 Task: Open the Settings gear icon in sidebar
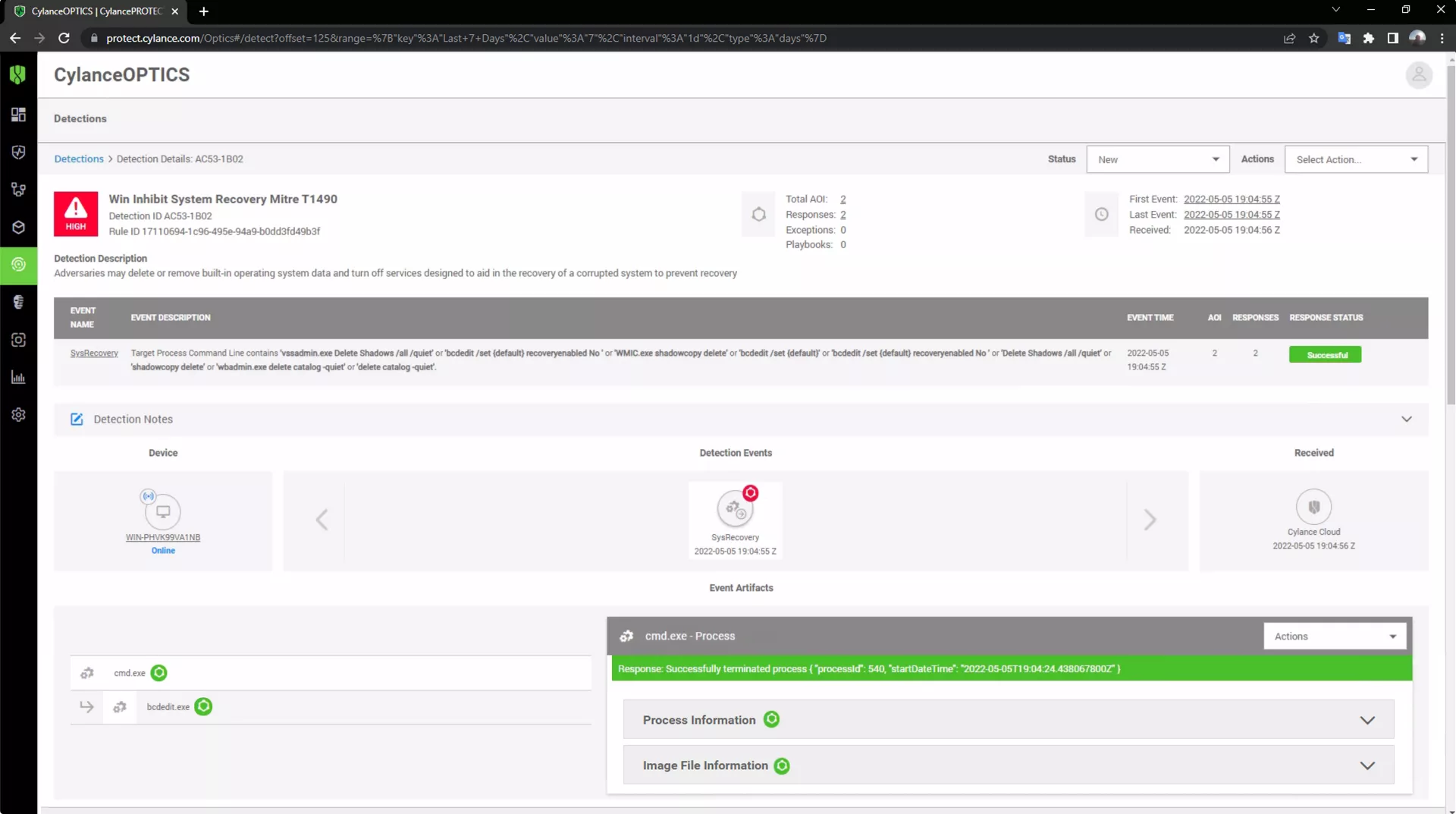click(x=18, y=415)
